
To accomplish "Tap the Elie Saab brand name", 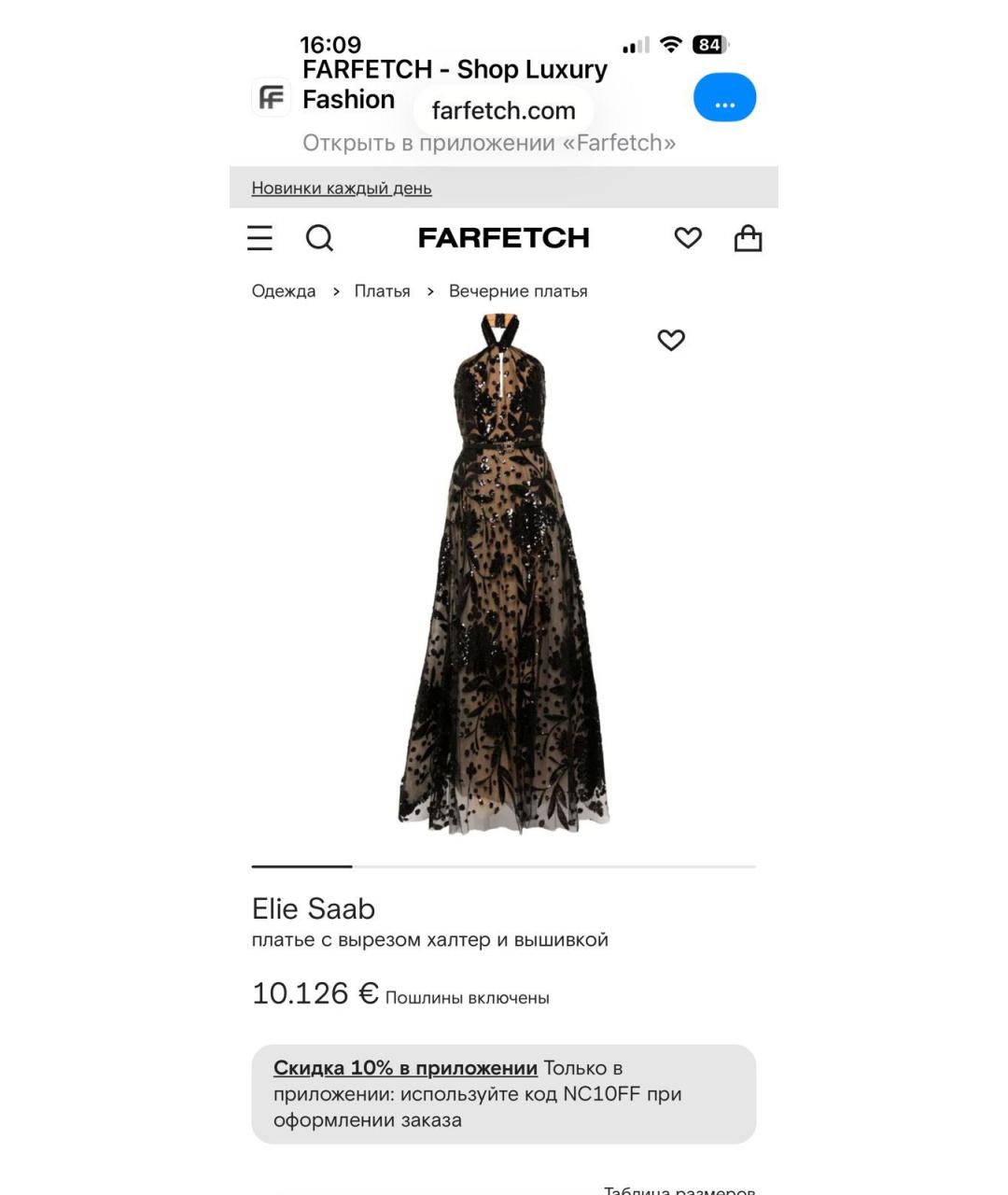I will (x=314, y=908).
